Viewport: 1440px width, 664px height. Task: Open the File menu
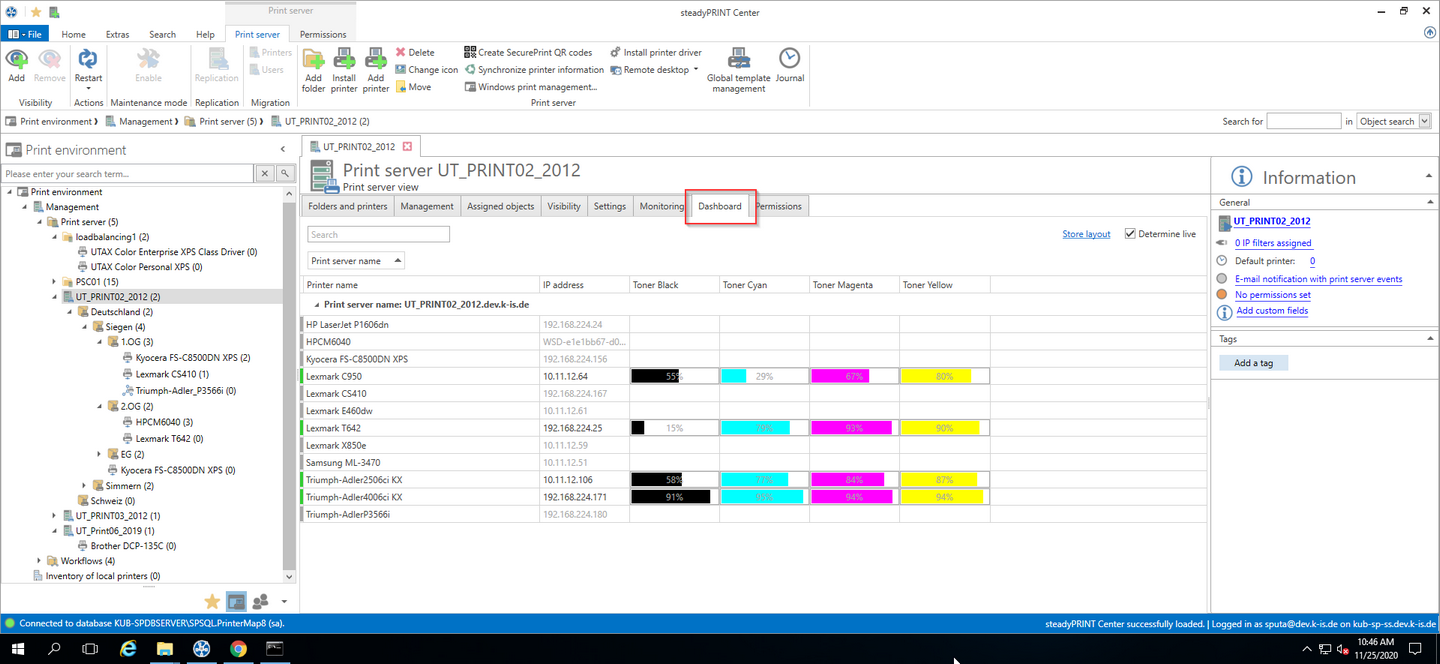[x=27, y=34]
